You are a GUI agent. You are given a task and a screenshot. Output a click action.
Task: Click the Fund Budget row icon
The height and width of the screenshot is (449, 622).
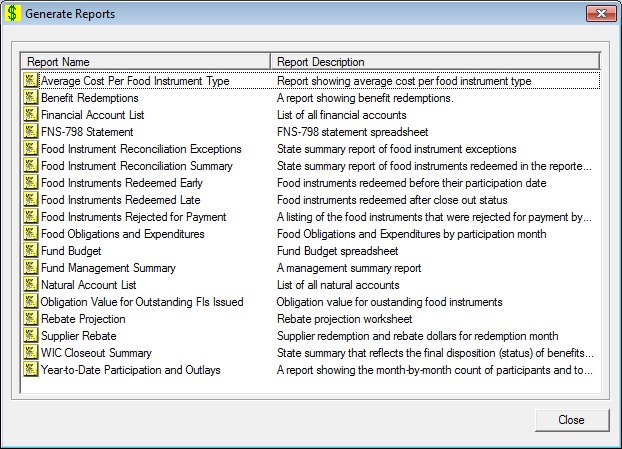tap(31, 251)
